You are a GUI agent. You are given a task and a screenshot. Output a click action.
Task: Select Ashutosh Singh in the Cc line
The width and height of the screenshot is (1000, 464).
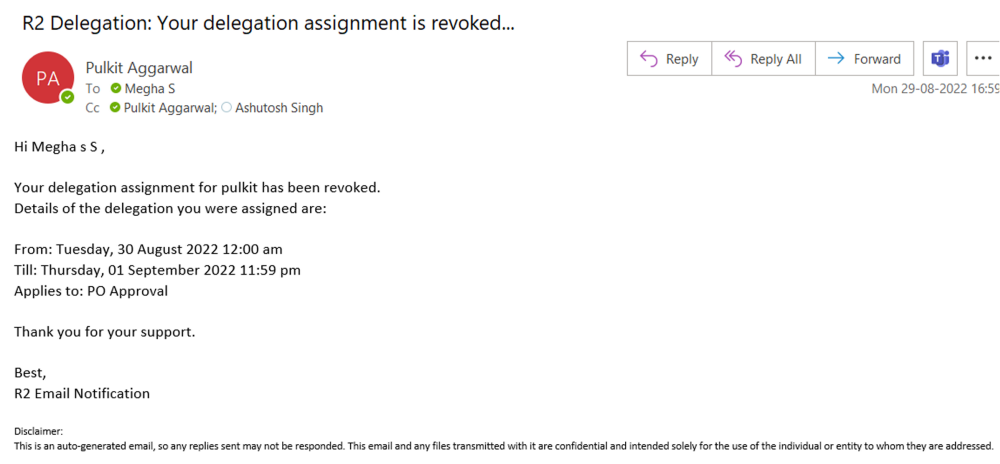pos(279,108)
